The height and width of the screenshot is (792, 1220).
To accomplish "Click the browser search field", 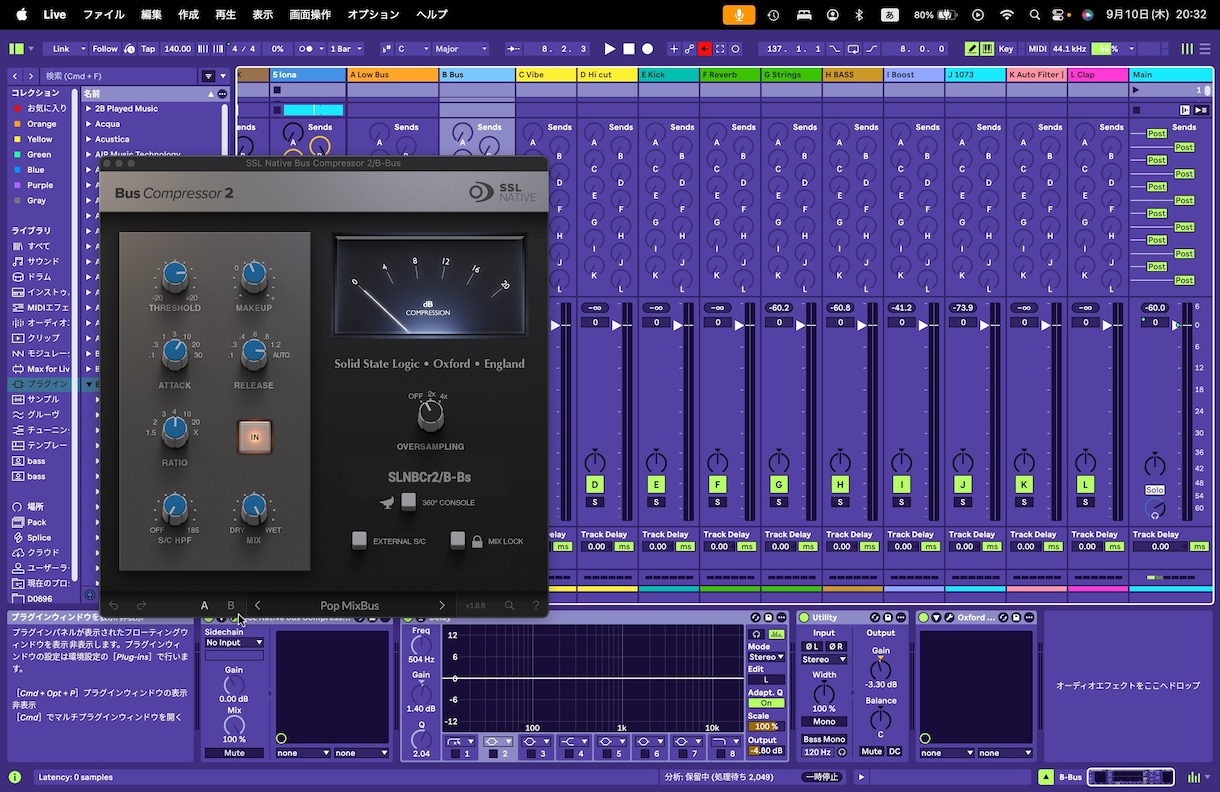I will pyautogui.click(x=118, y=76).
